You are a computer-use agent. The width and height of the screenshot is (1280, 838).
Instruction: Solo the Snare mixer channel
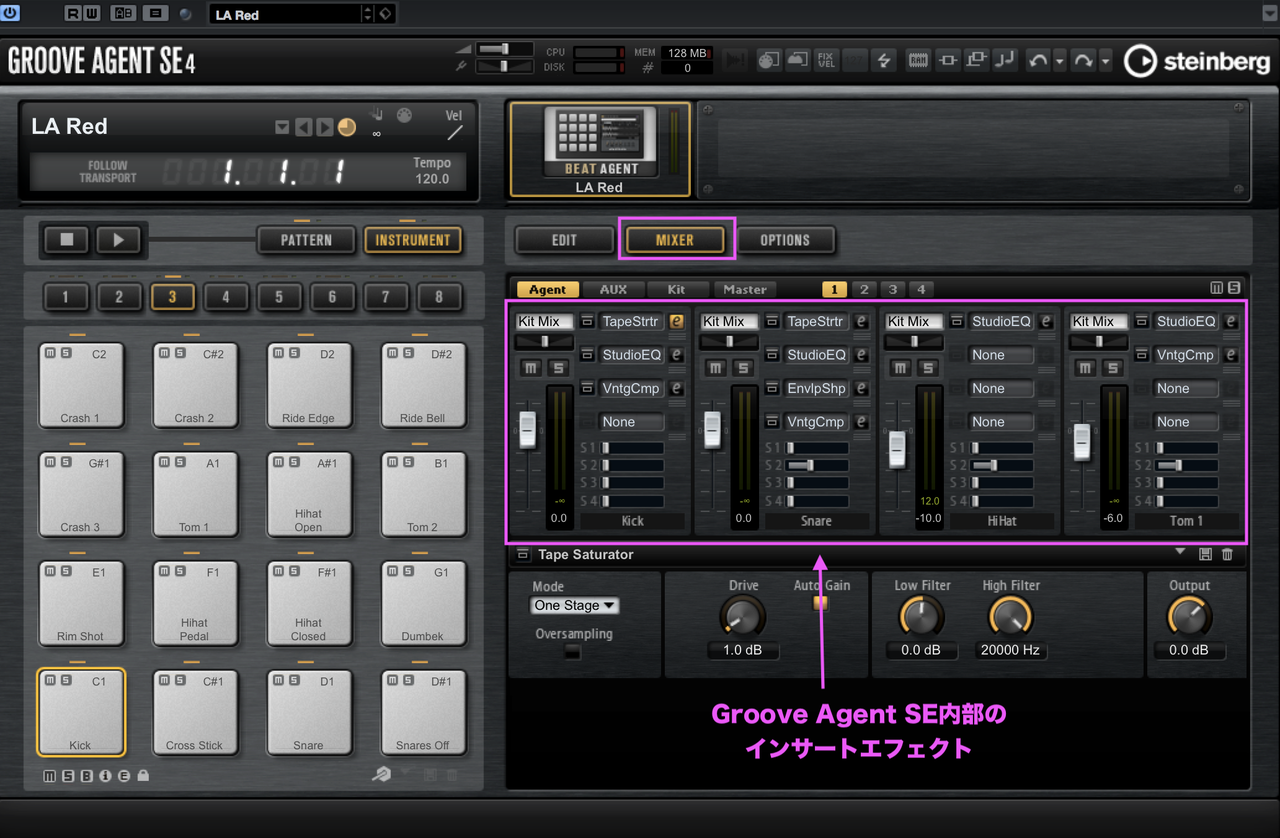(x=742, y=367)
